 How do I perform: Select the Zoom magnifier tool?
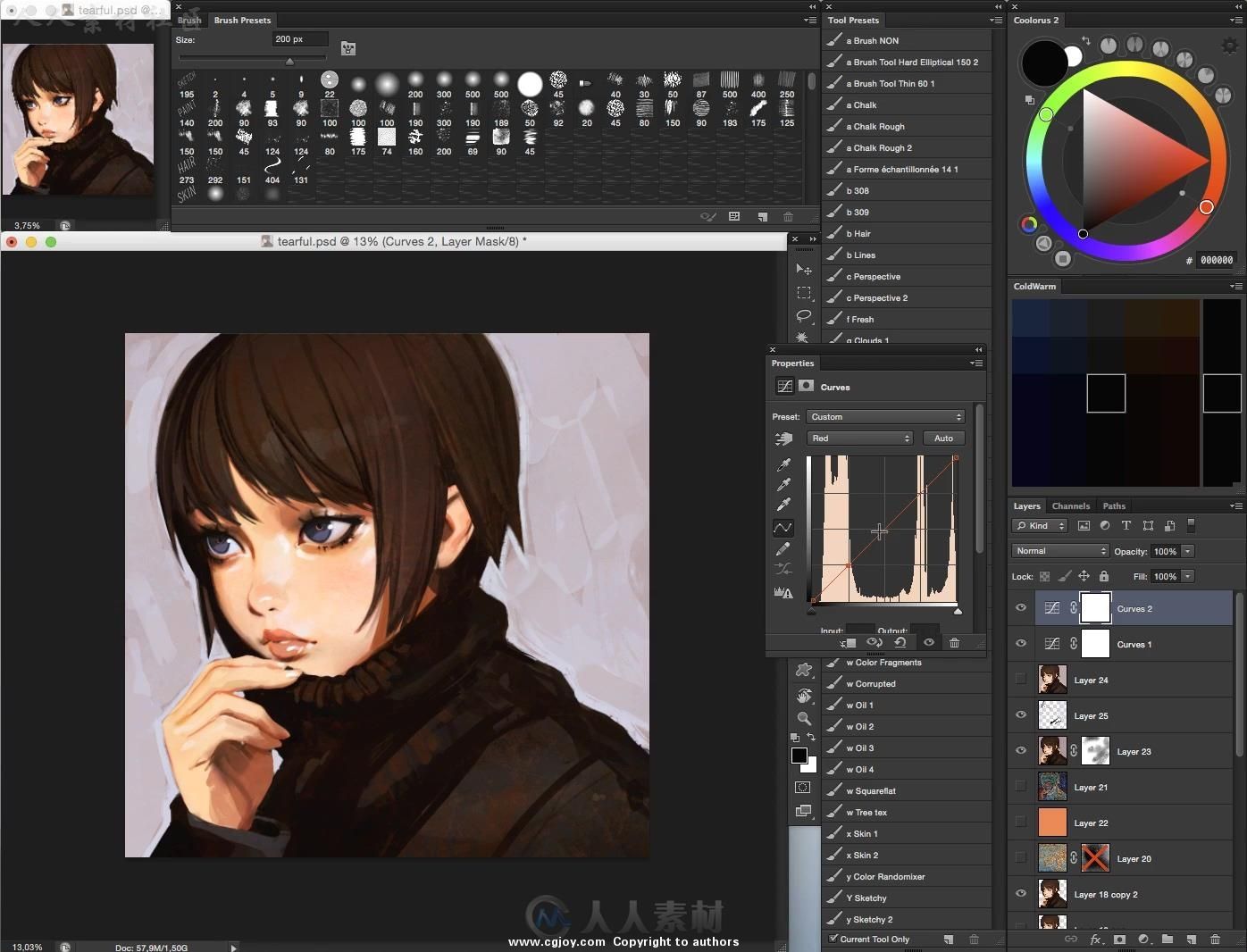point(803,718)
